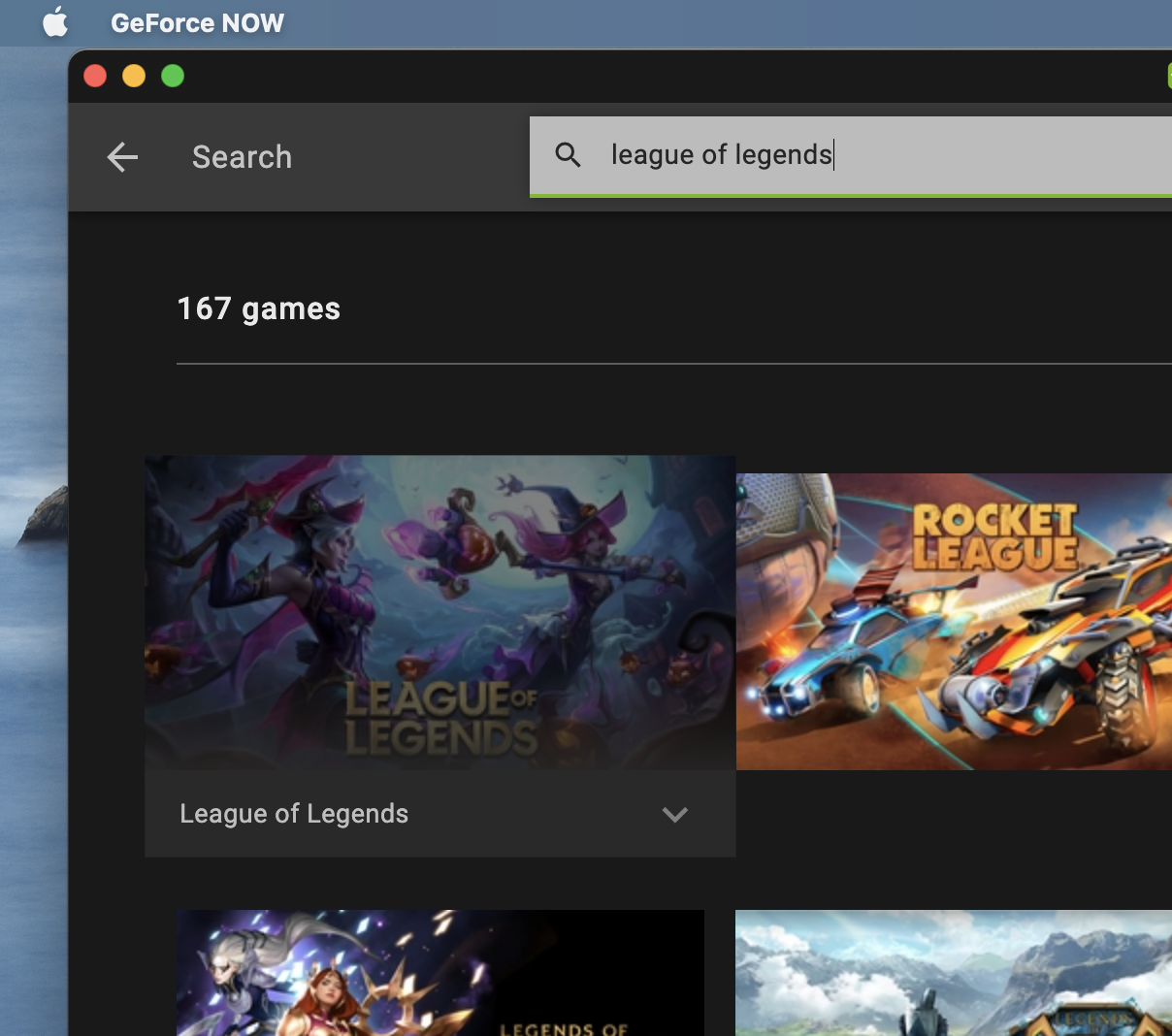Open the GeForce NOW menu
Screen dimensions: 1172x1036
tap(197, 23)
